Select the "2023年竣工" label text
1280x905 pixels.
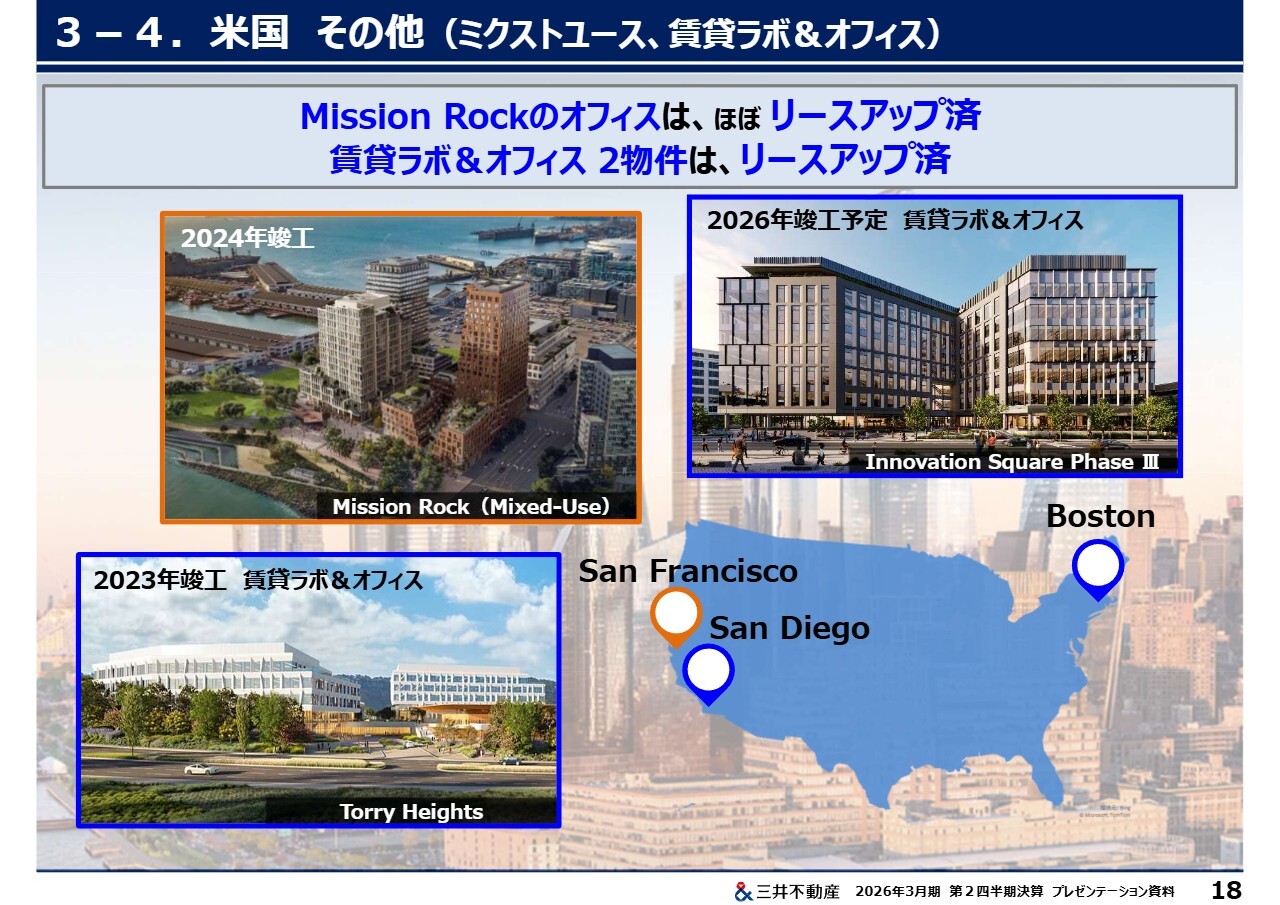point(160,581)
